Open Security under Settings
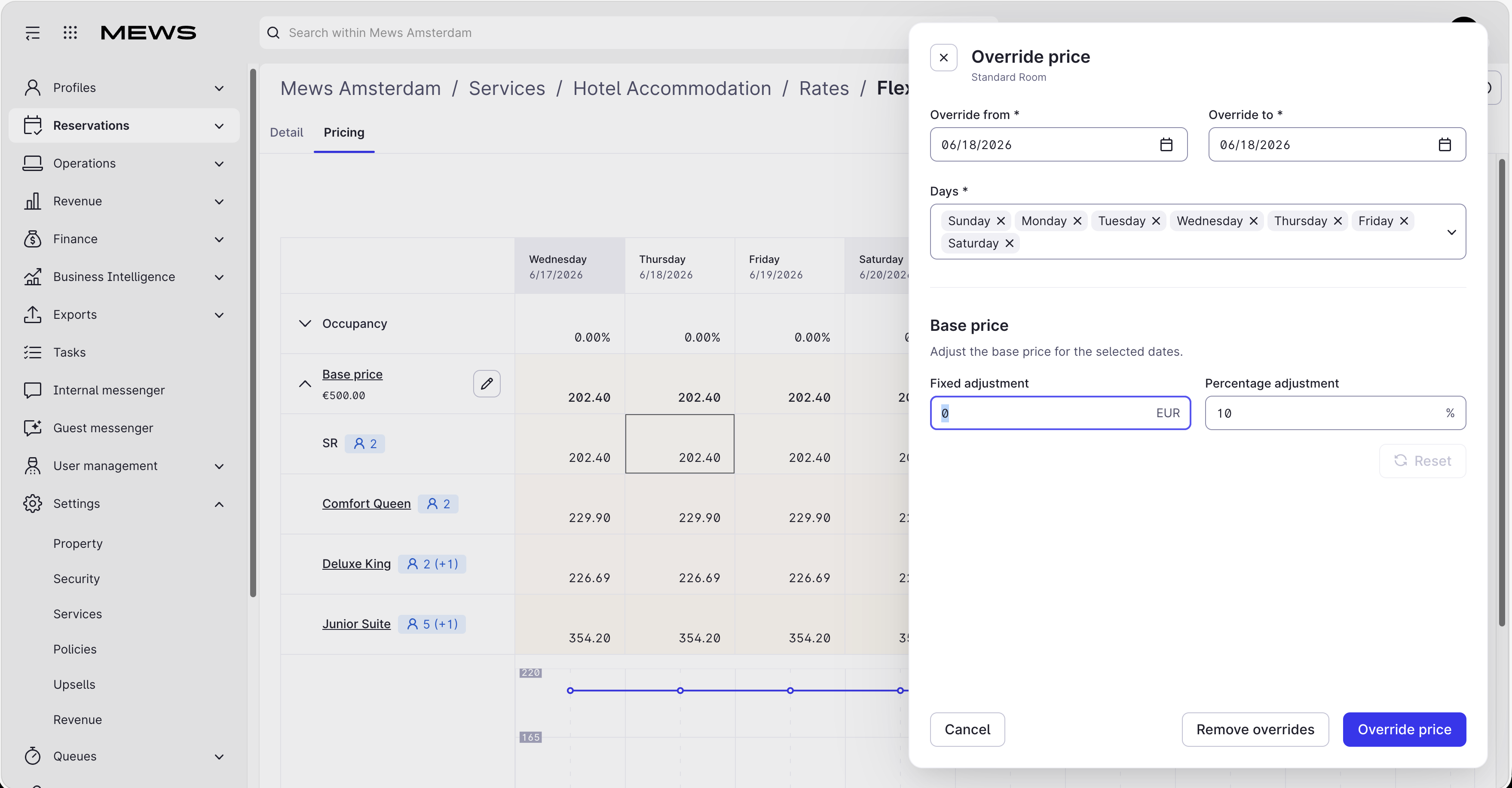The image size is (1512, 788). tap(77, 578)
